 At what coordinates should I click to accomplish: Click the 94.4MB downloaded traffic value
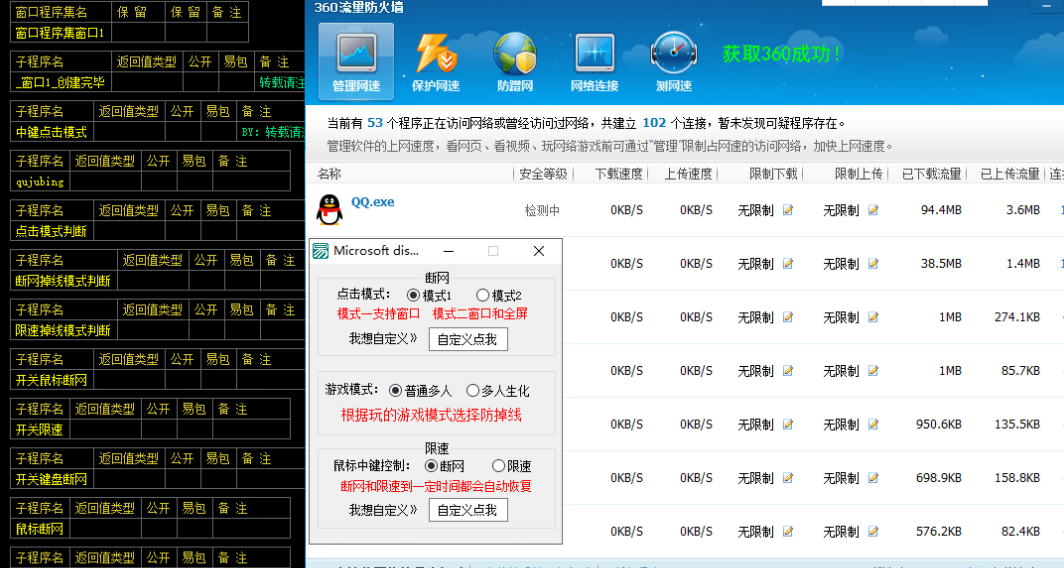[x=941, y=210]
